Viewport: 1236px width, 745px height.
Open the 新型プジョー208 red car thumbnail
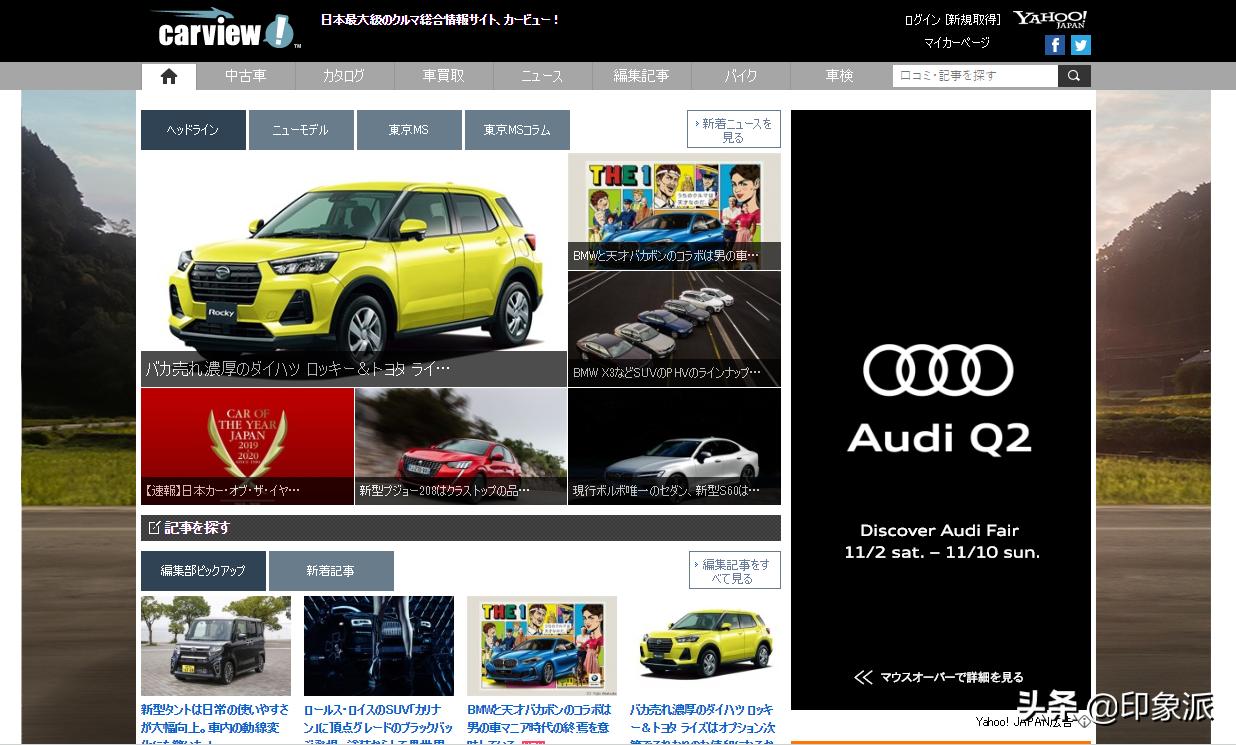[x=461, y=446]
